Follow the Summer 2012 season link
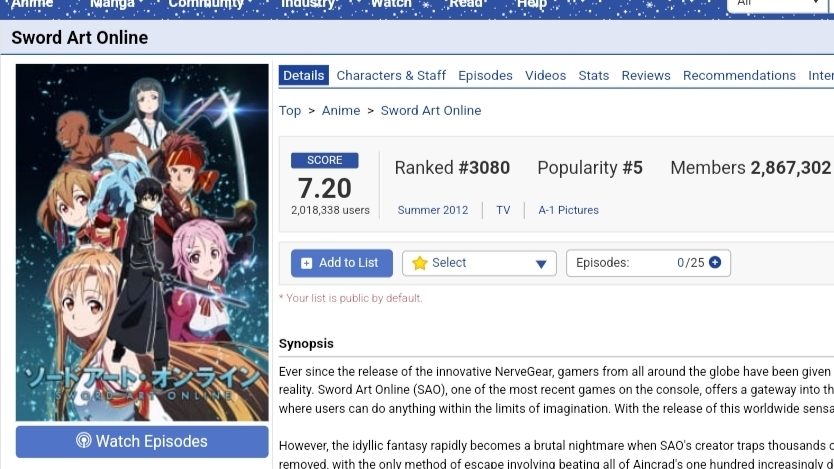 point(432,210)
